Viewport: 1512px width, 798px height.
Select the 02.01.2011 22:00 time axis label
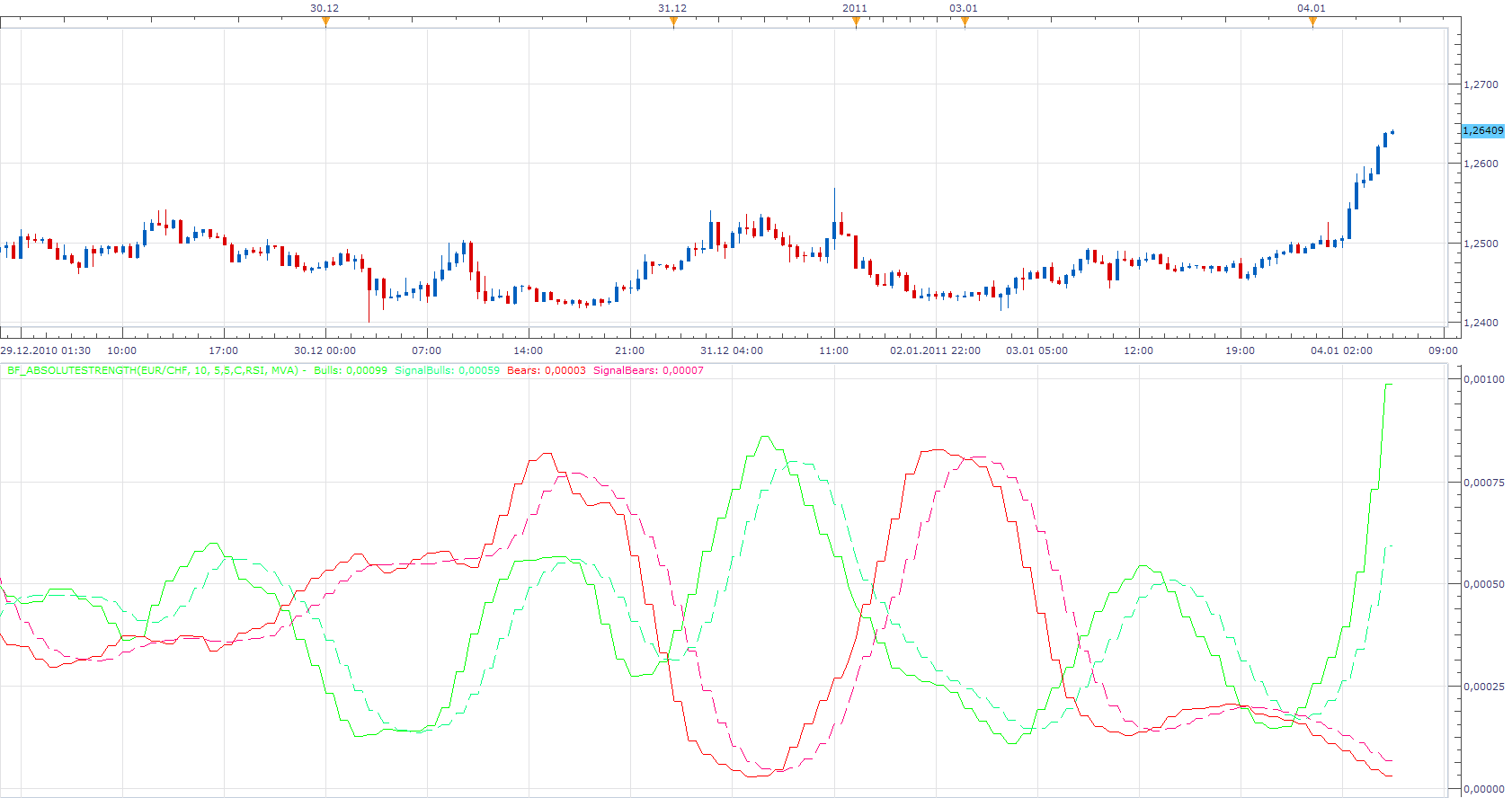point(935,350)
